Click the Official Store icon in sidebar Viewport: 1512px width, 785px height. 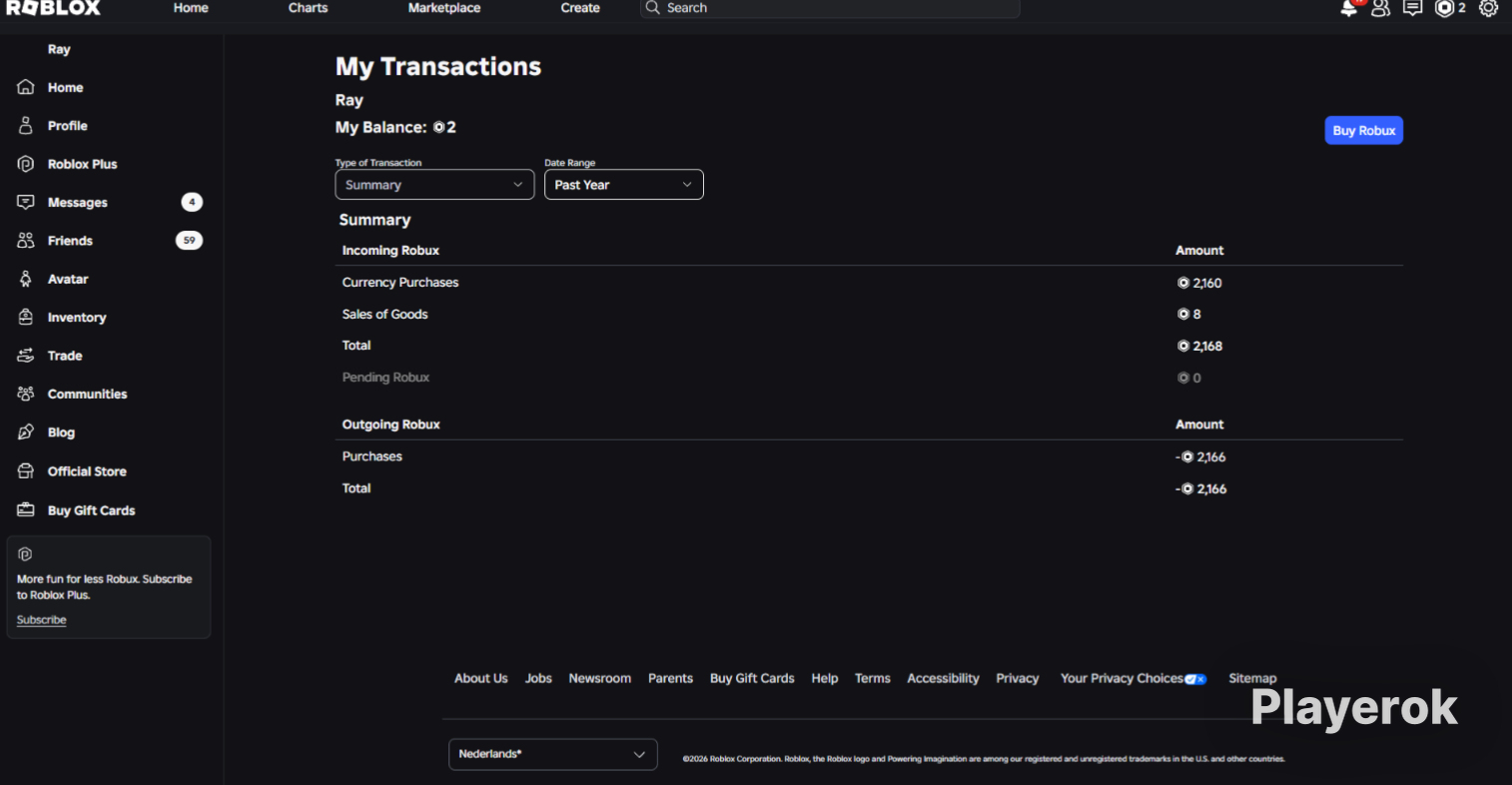coord(26,471)
